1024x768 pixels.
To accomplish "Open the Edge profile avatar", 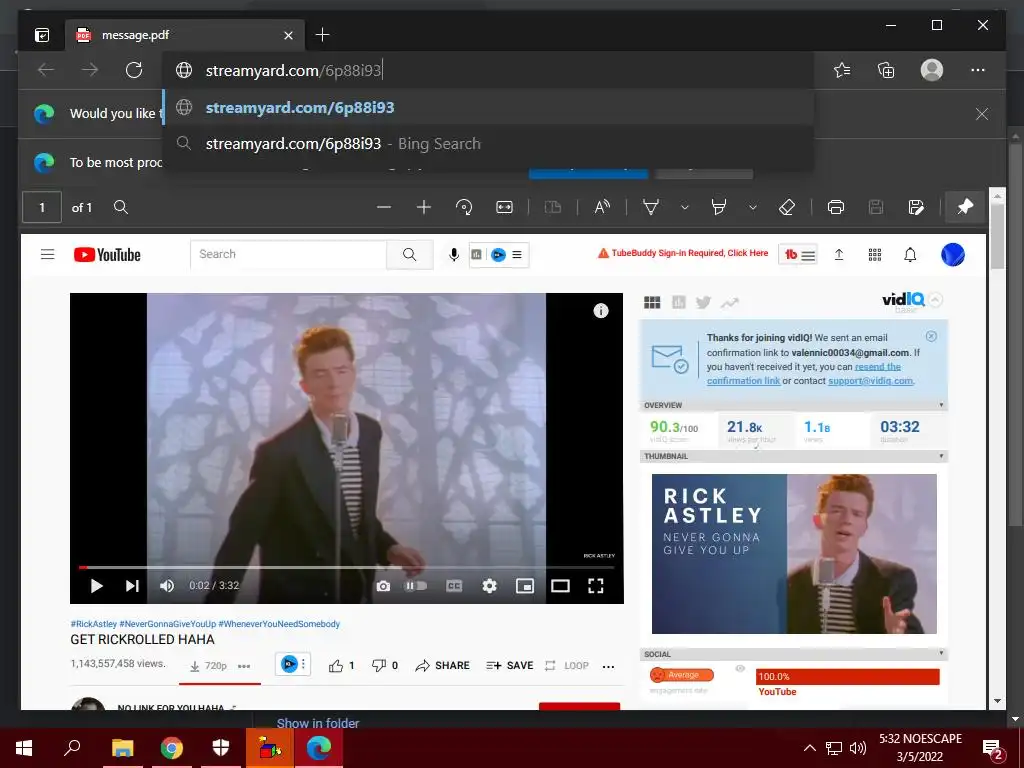I will (x=932, y=70).
